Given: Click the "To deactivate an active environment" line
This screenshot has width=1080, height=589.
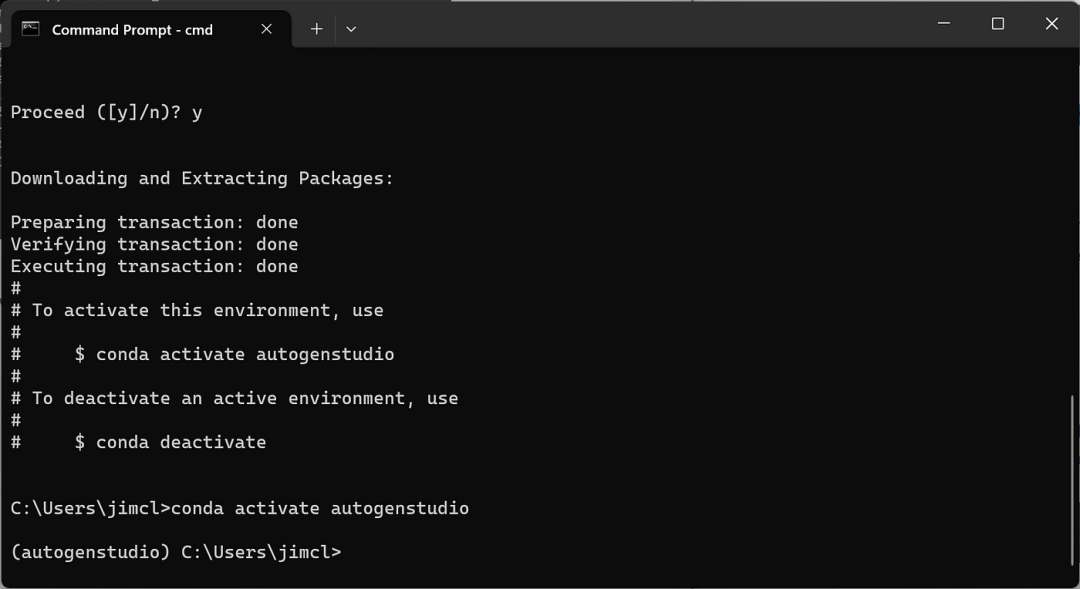Looking at the screenshot, I should coord(244,399).
